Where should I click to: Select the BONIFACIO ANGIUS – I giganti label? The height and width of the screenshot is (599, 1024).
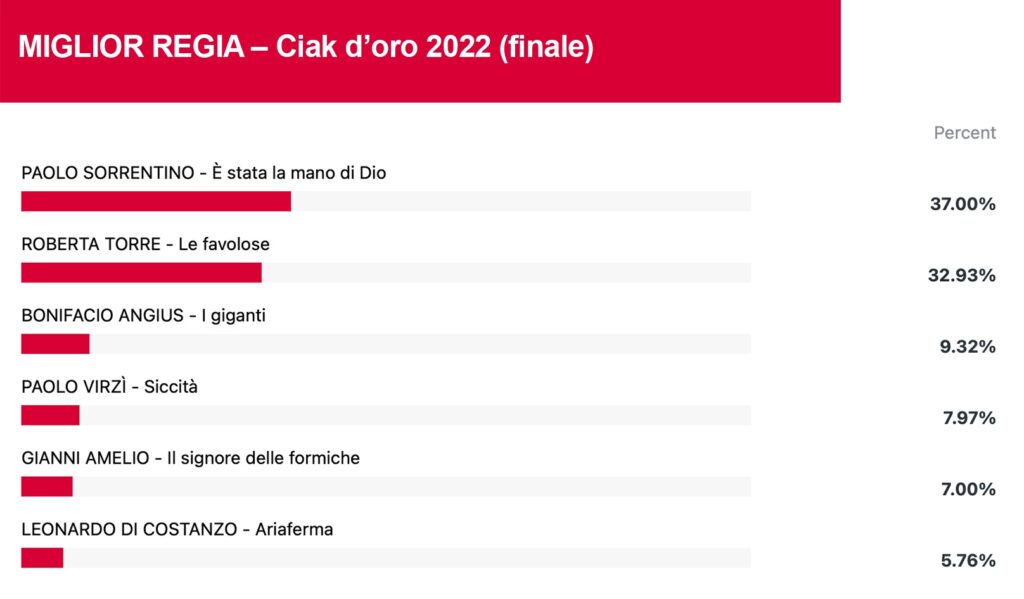[143, 316]
